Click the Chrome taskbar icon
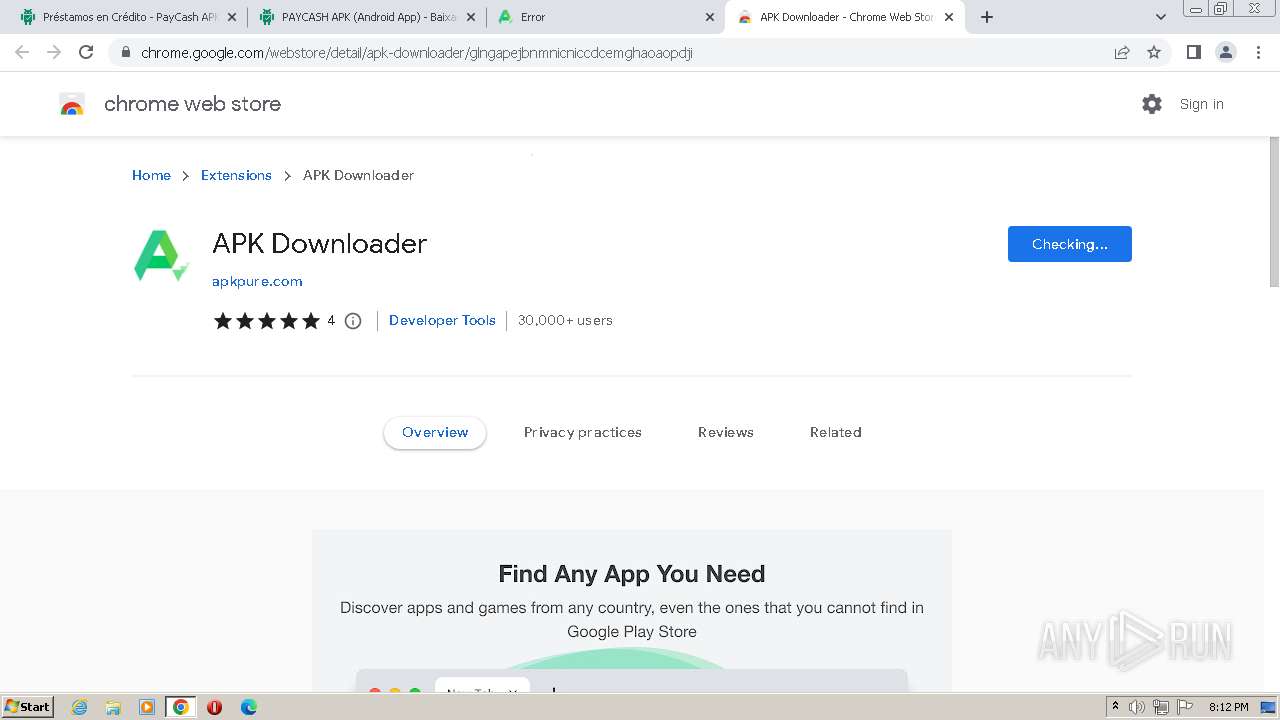Screen dimensions: 1280x720 click(181, 707)
